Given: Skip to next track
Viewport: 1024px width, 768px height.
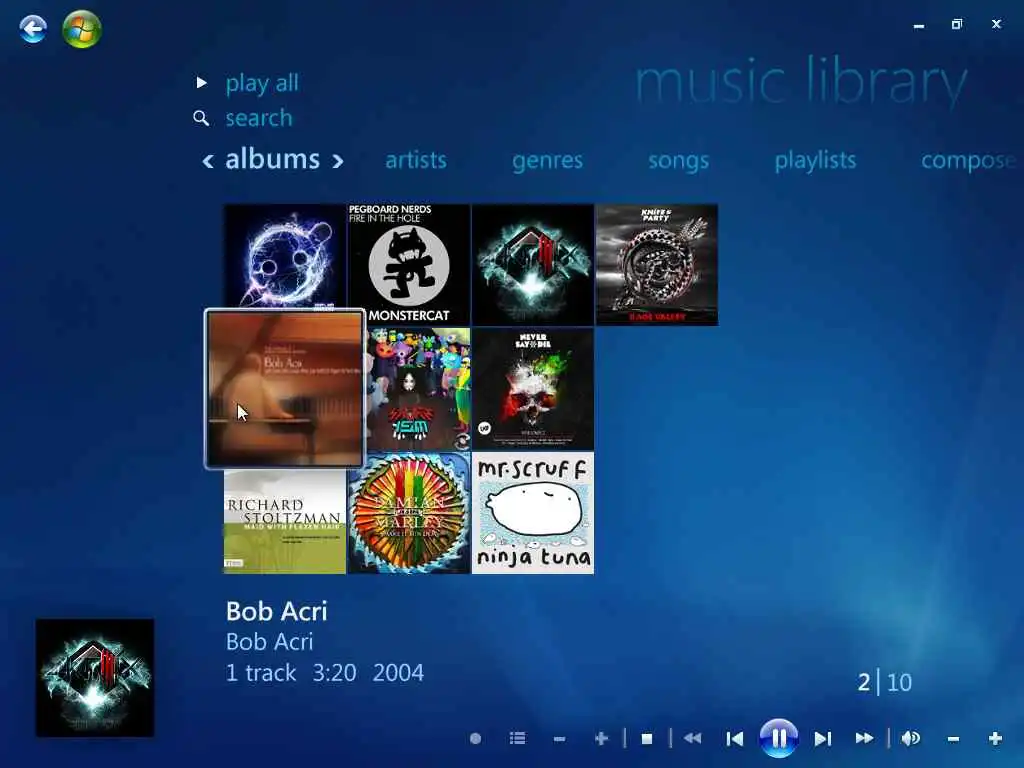Looking at the screenshot, I should pyautogui.click(x=823, y=739).
